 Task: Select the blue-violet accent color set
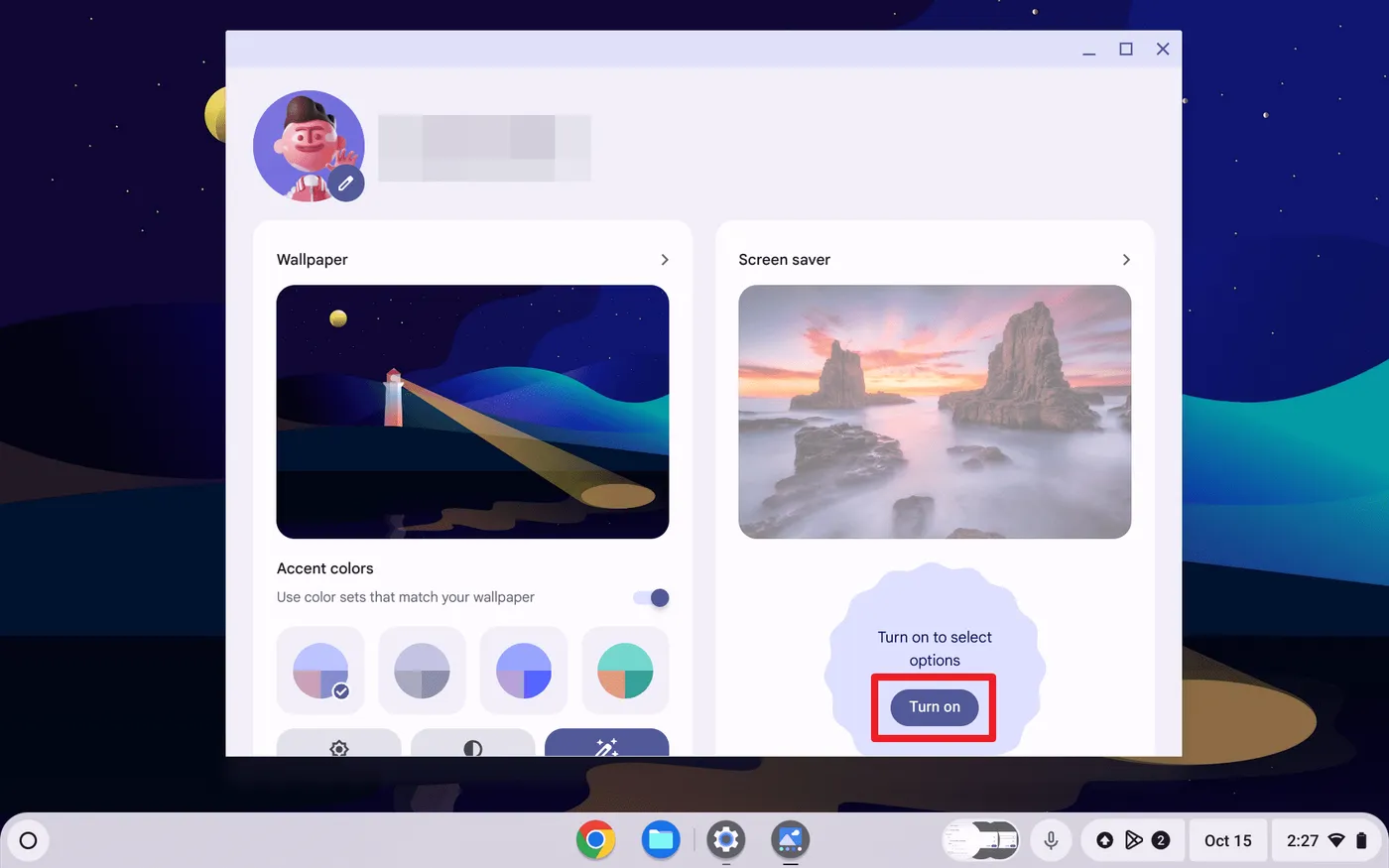[524, 671]
